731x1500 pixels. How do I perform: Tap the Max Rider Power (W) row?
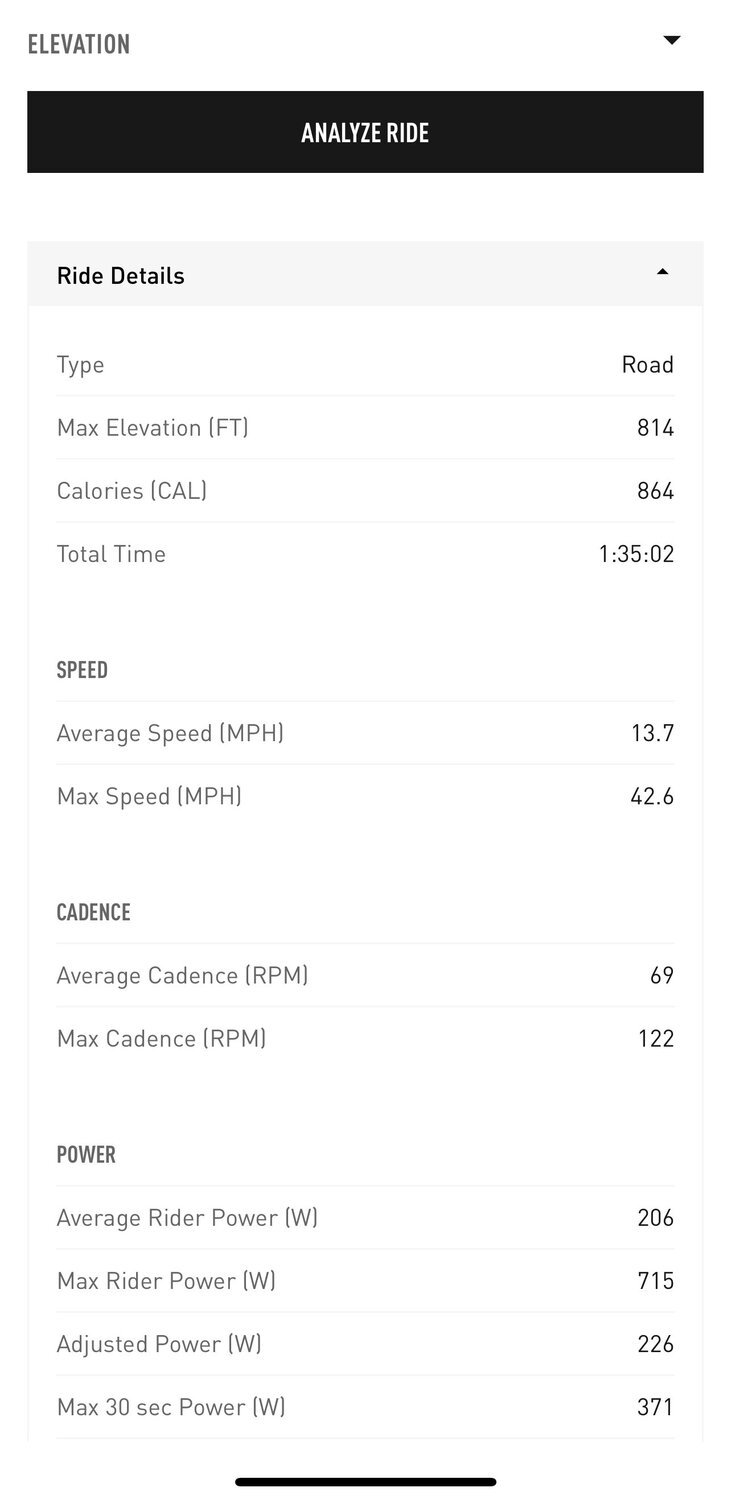(x=365, y=1281)
